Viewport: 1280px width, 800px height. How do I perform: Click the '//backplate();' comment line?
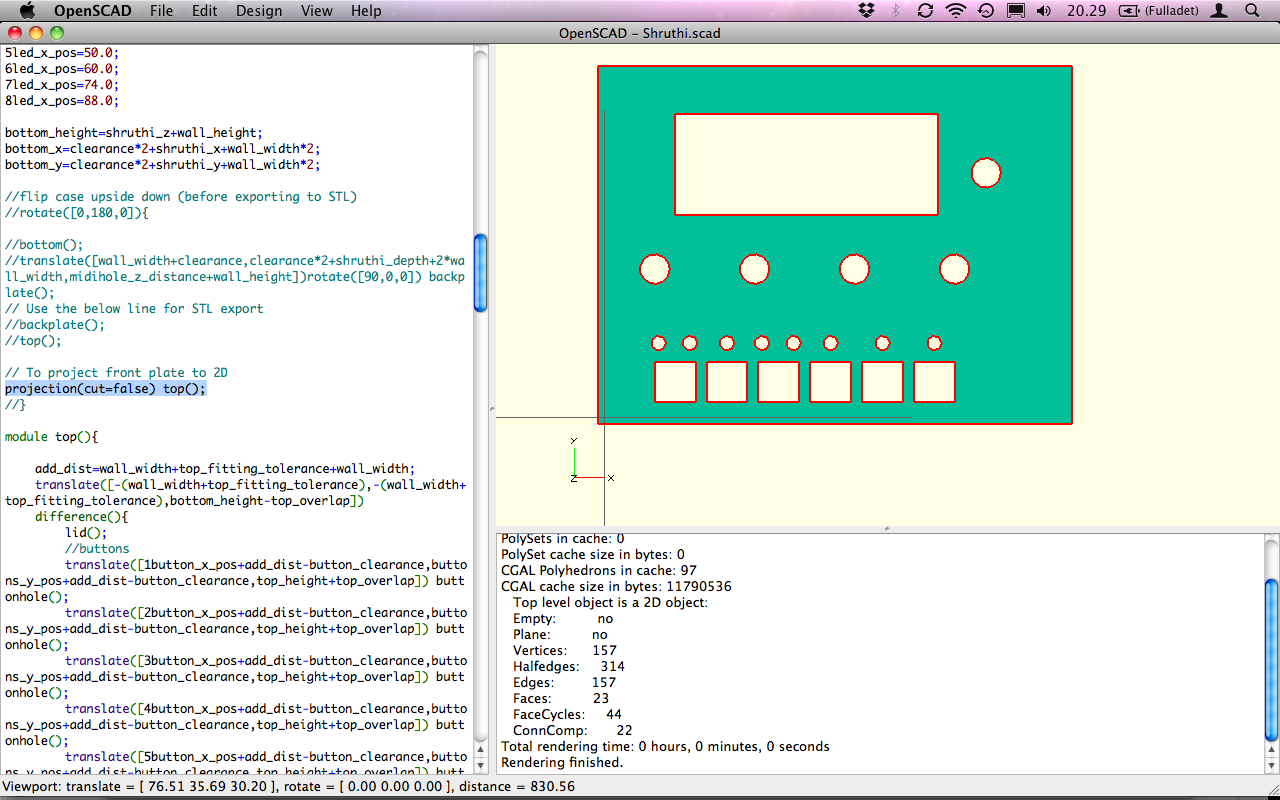55,325
